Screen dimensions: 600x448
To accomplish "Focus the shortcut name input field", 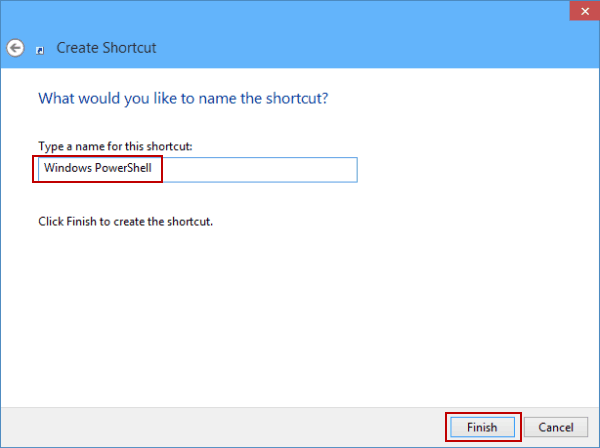I will click(198, 169).
